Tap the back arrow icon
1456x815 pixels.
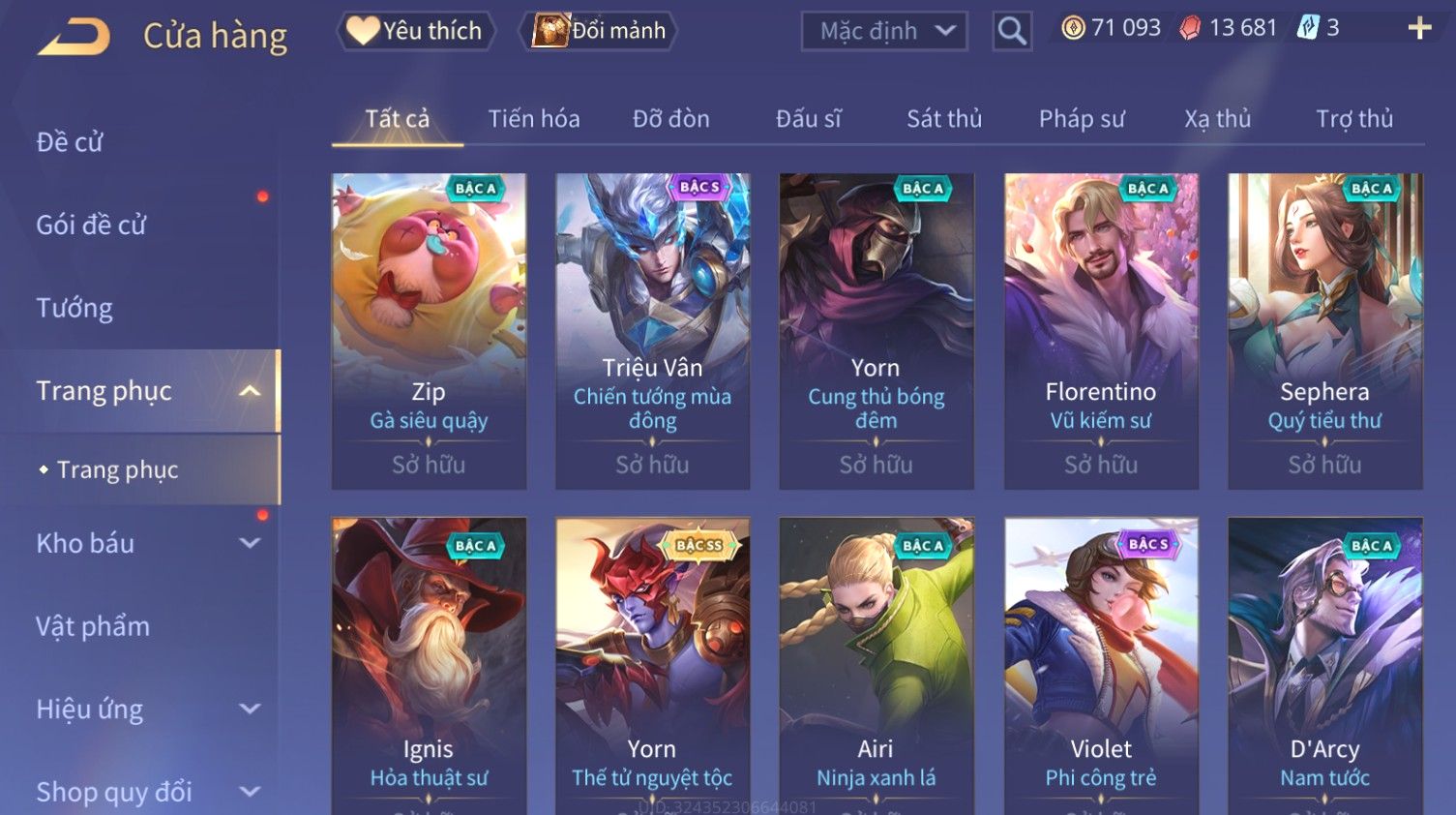tap(74, 37)
